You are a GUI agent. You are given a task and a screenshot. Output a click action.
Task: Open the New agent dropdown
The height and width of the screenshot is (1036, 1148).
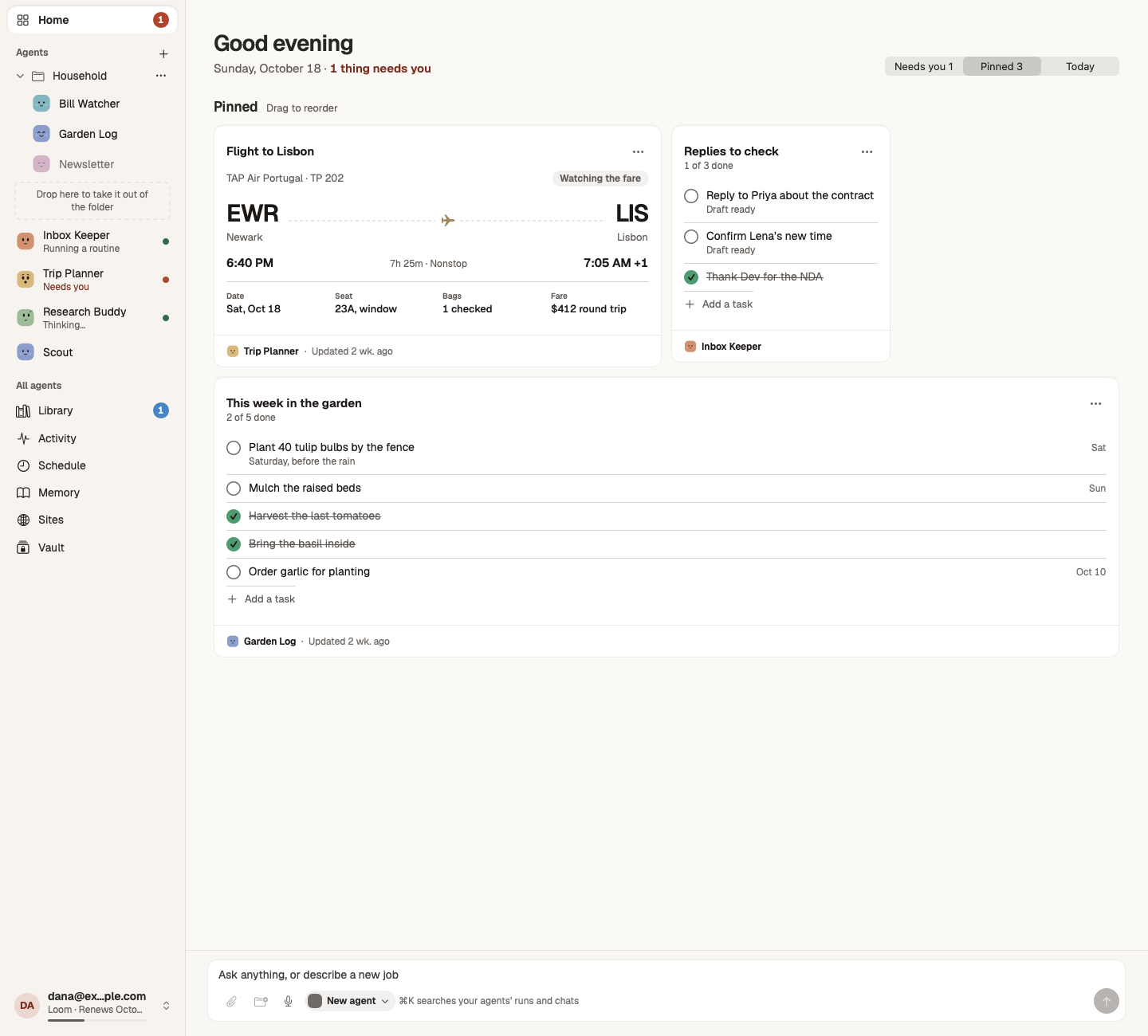click(x=349, y=1001)
